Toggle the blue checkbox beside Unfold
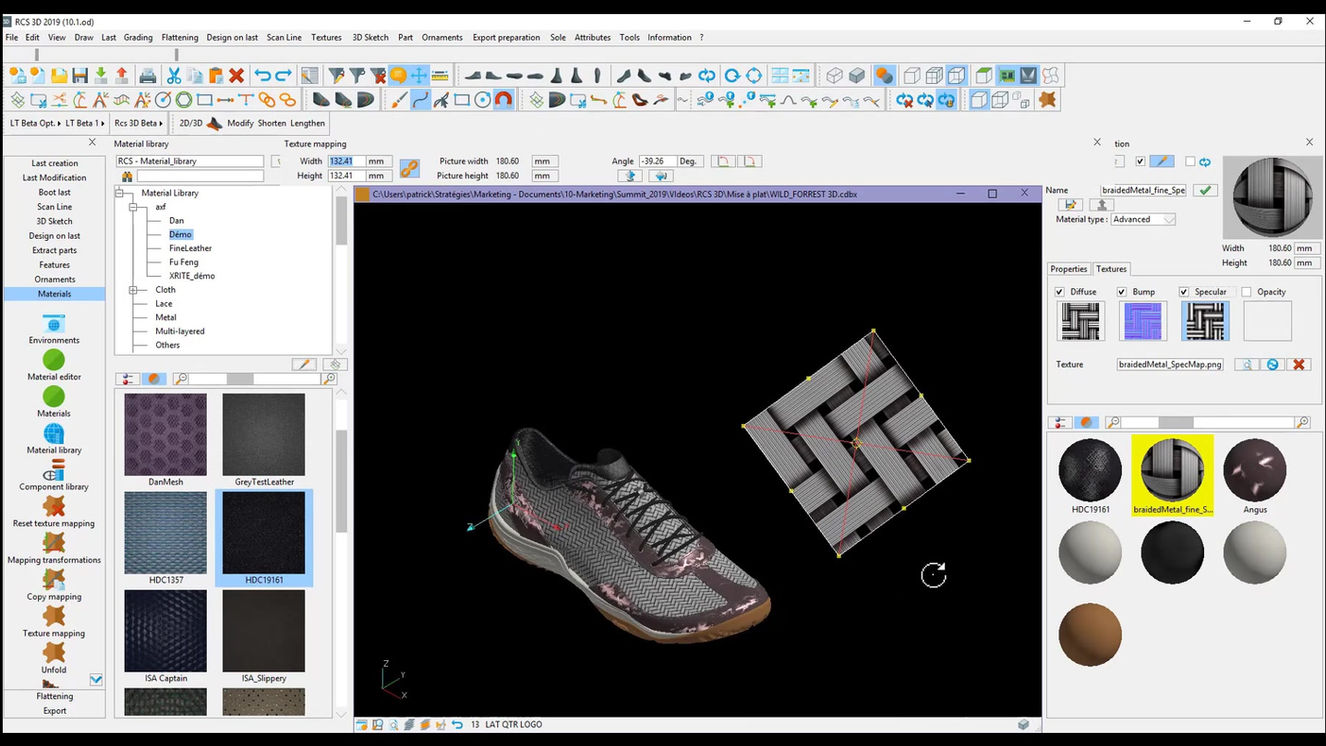The width and height of the screenshot is (1326, 746). [96, 680]
